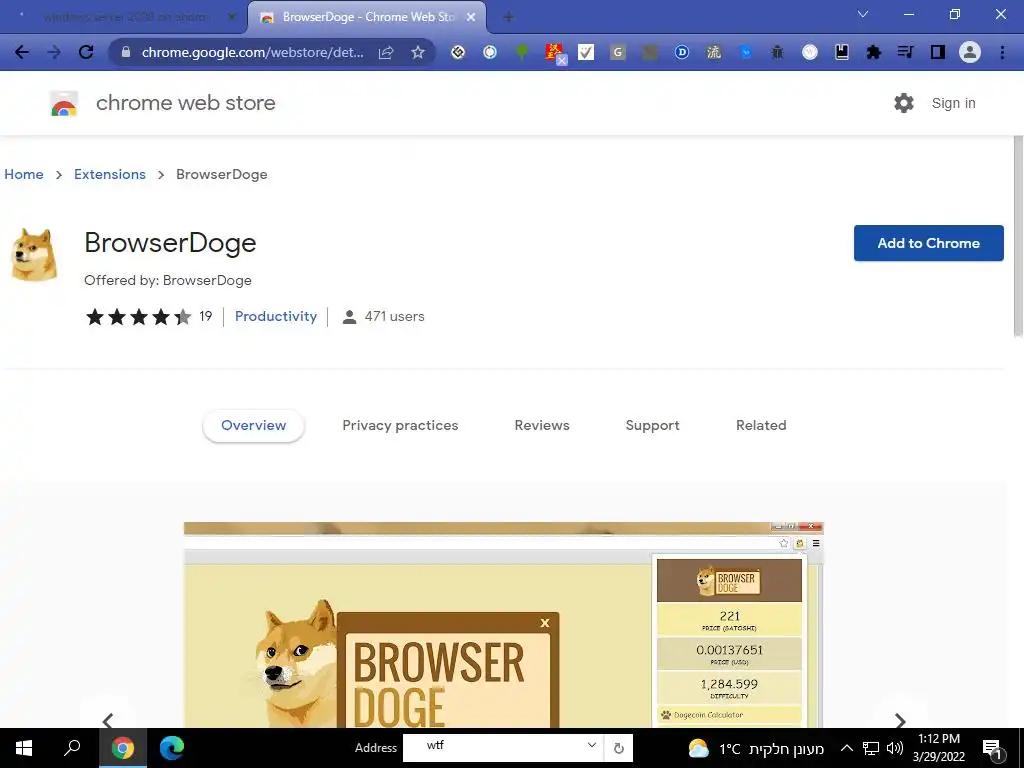Bookmark this page with the star icon
The height and width of the screenshot is (768, 1024).
pos(418,52)
